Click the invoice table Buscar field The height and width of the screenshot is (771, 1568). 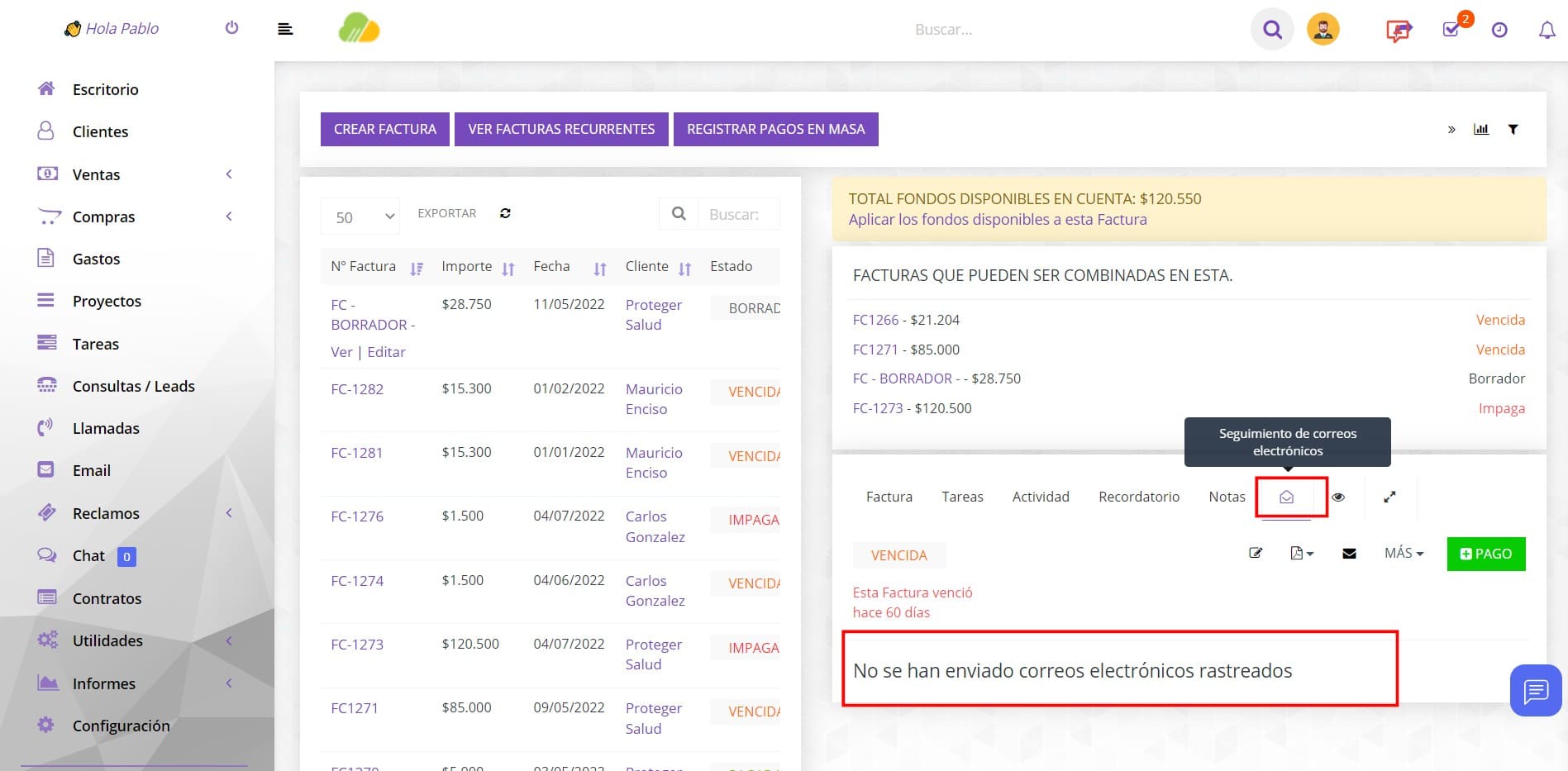click(x=739, y=214)
